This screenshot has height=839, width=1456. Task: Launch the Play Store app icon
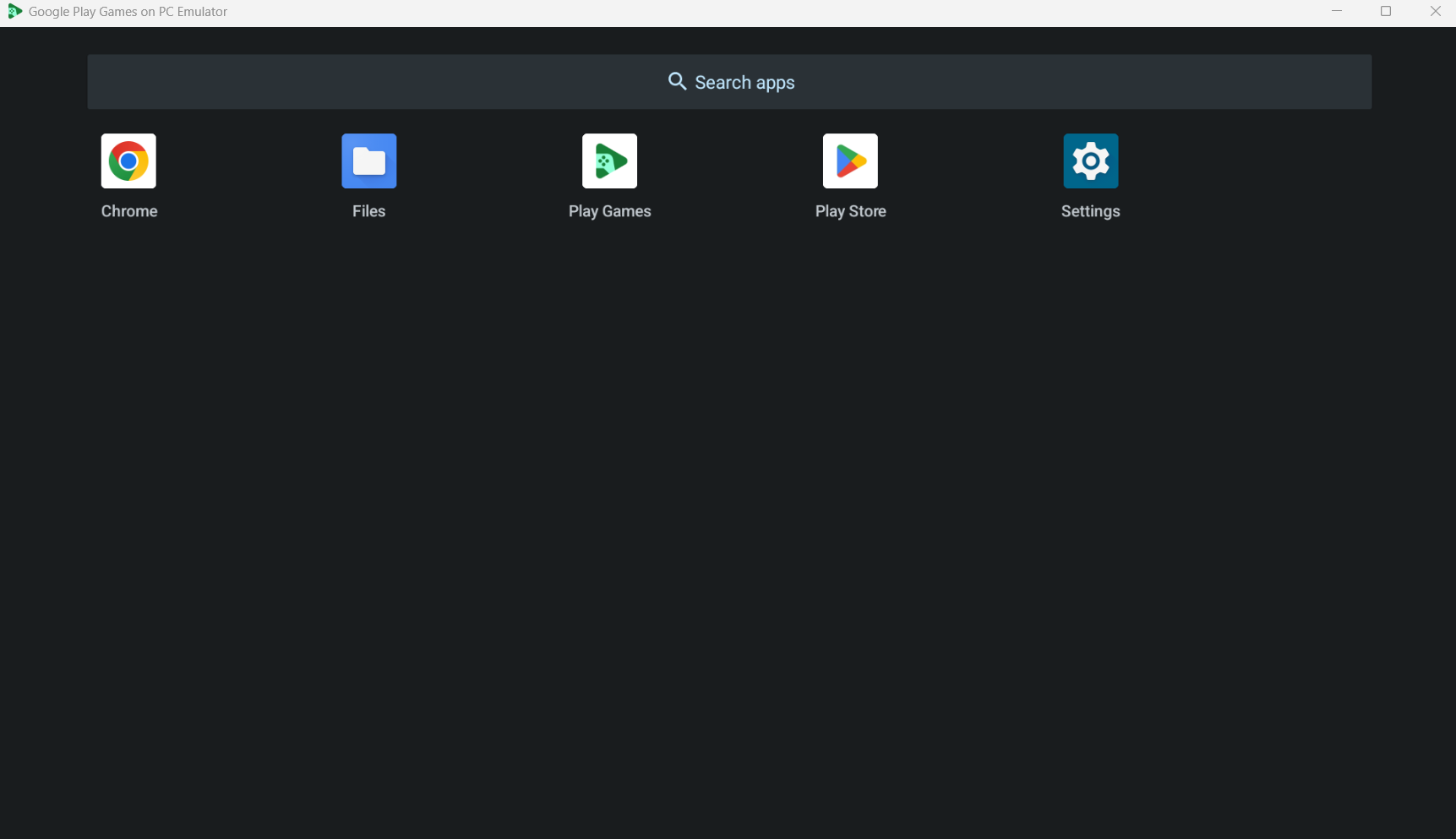(x=850, y=161)
